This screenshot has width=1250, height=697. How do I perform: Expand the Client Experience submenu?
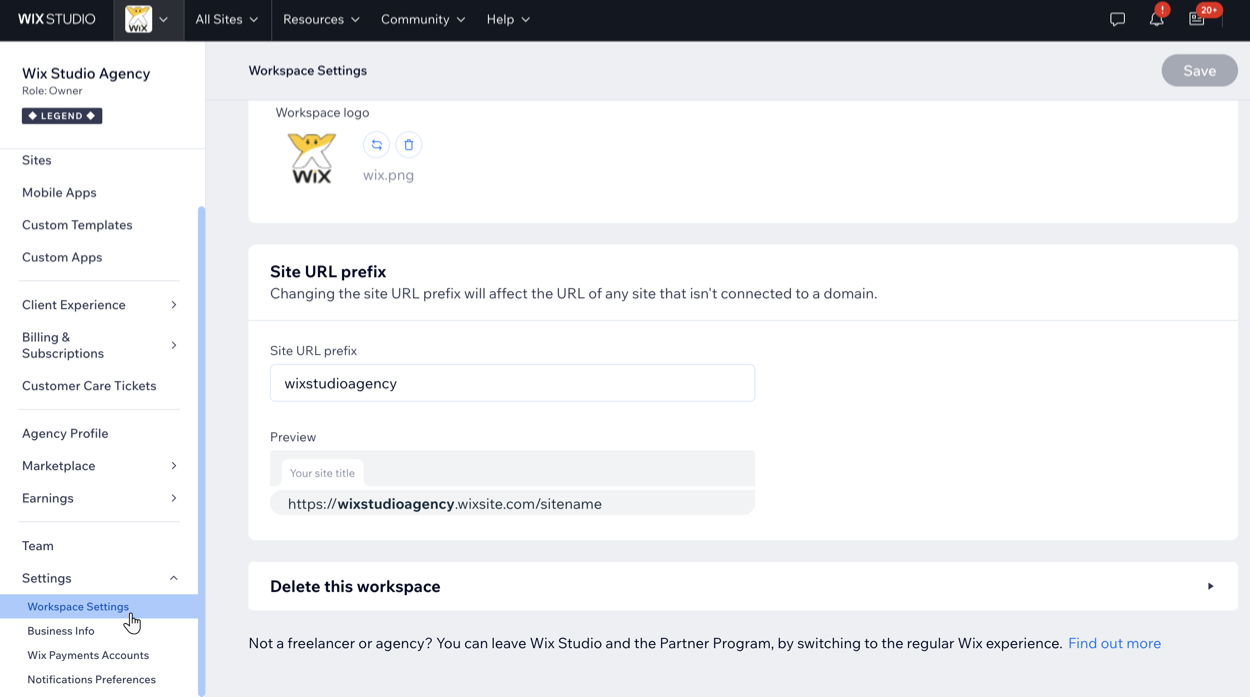pyautogui.click(x=173, y=305)
